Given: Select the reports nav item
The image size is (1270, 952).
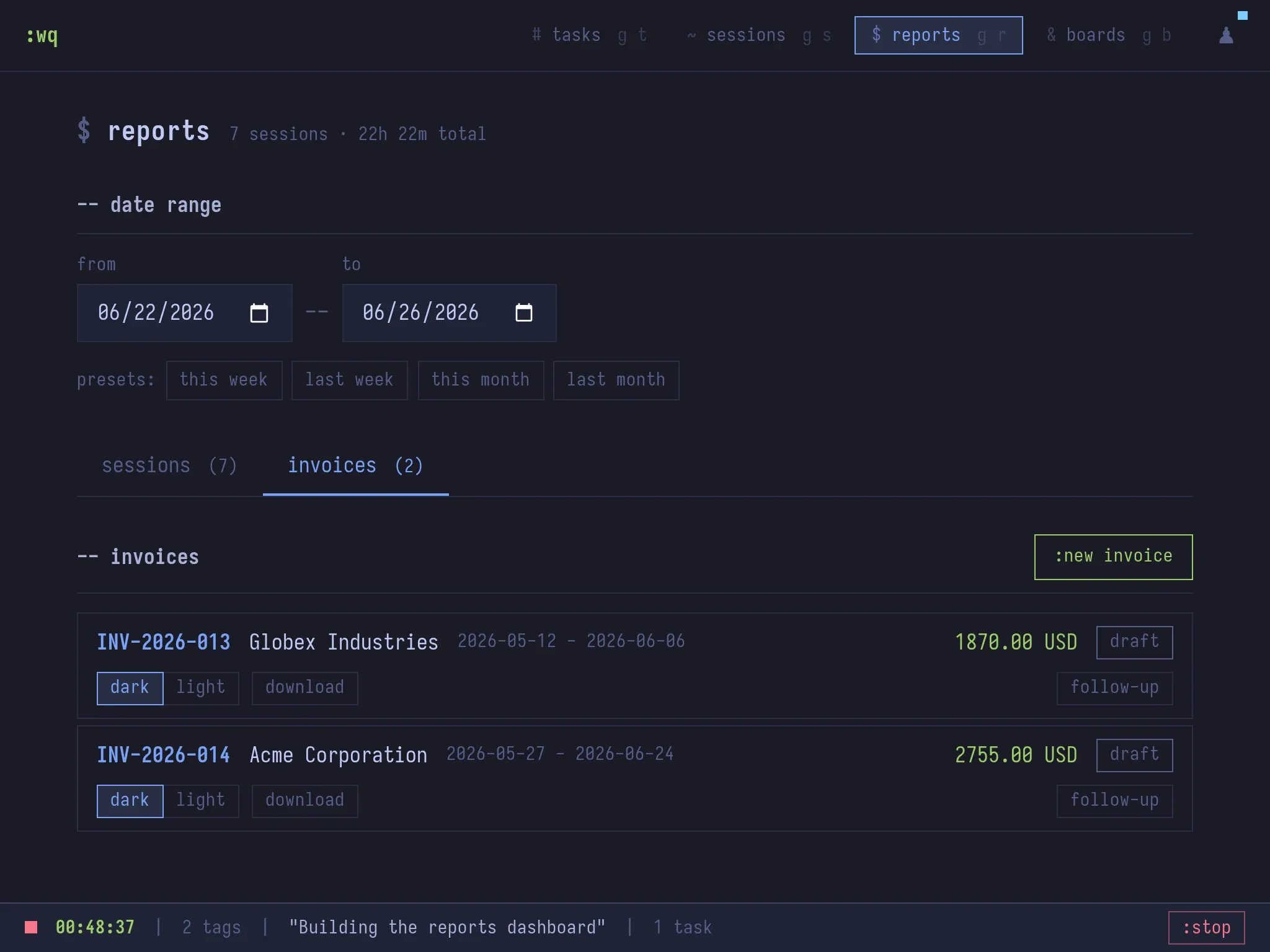Looking at the screenshot, I should coord(938,35).
